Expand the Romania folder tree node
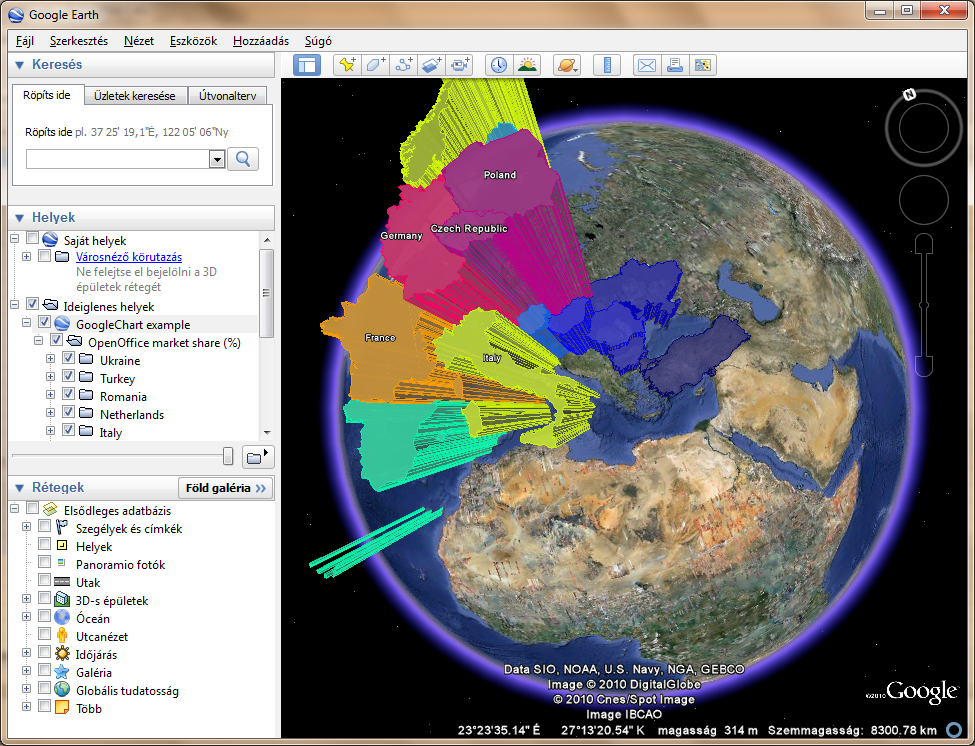Viewport: 975px width, 746px height. pyautogui.click(x=50, y=396)
